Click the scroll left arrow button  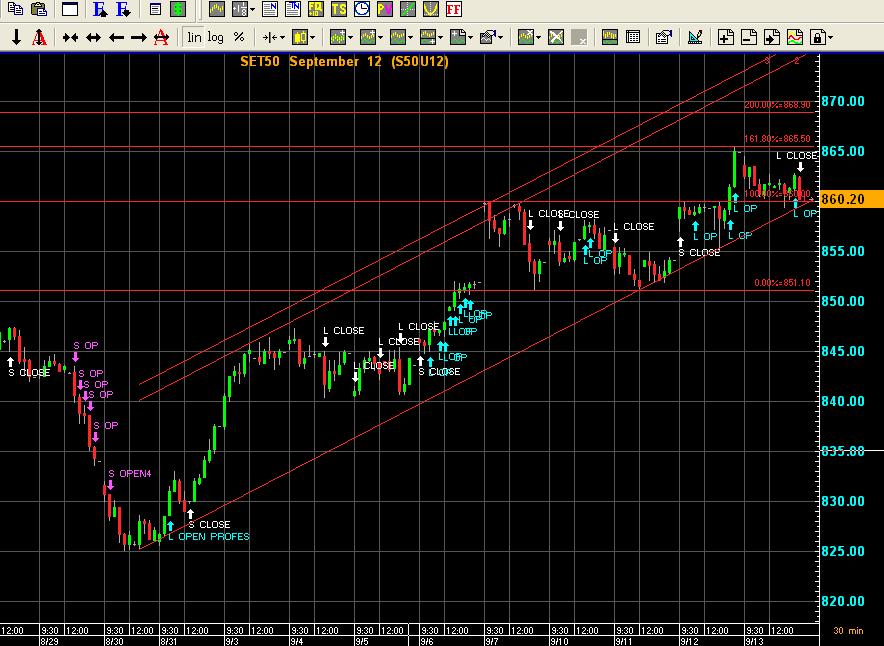click(x=116, y=38)
